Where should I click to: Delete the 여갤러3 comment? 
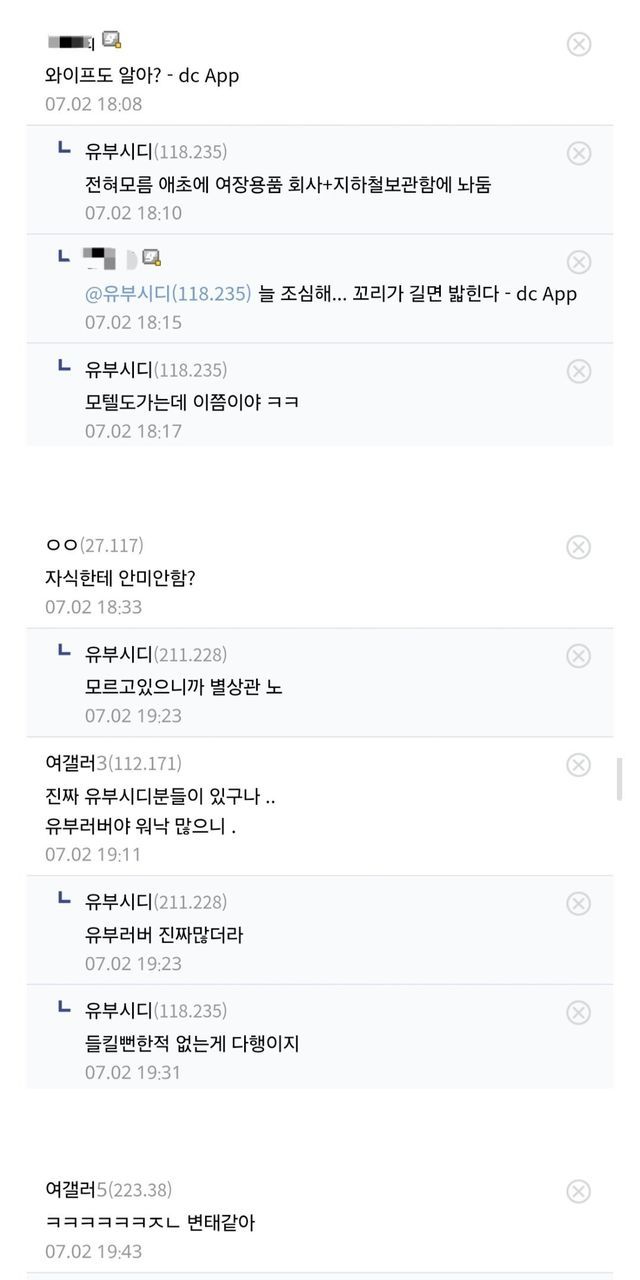pyautogui.click(x=579, y=765)
